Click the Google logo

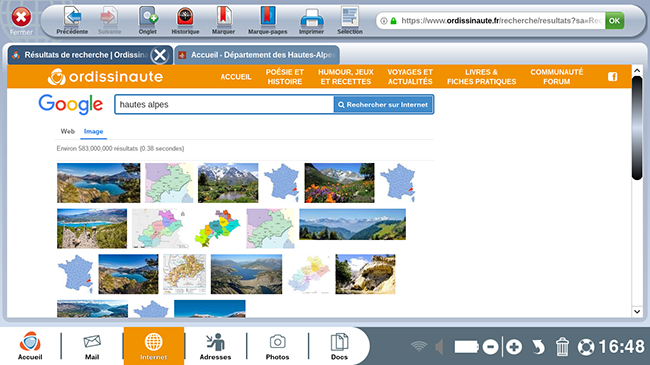pyautogui.click(x=70, y=104)
